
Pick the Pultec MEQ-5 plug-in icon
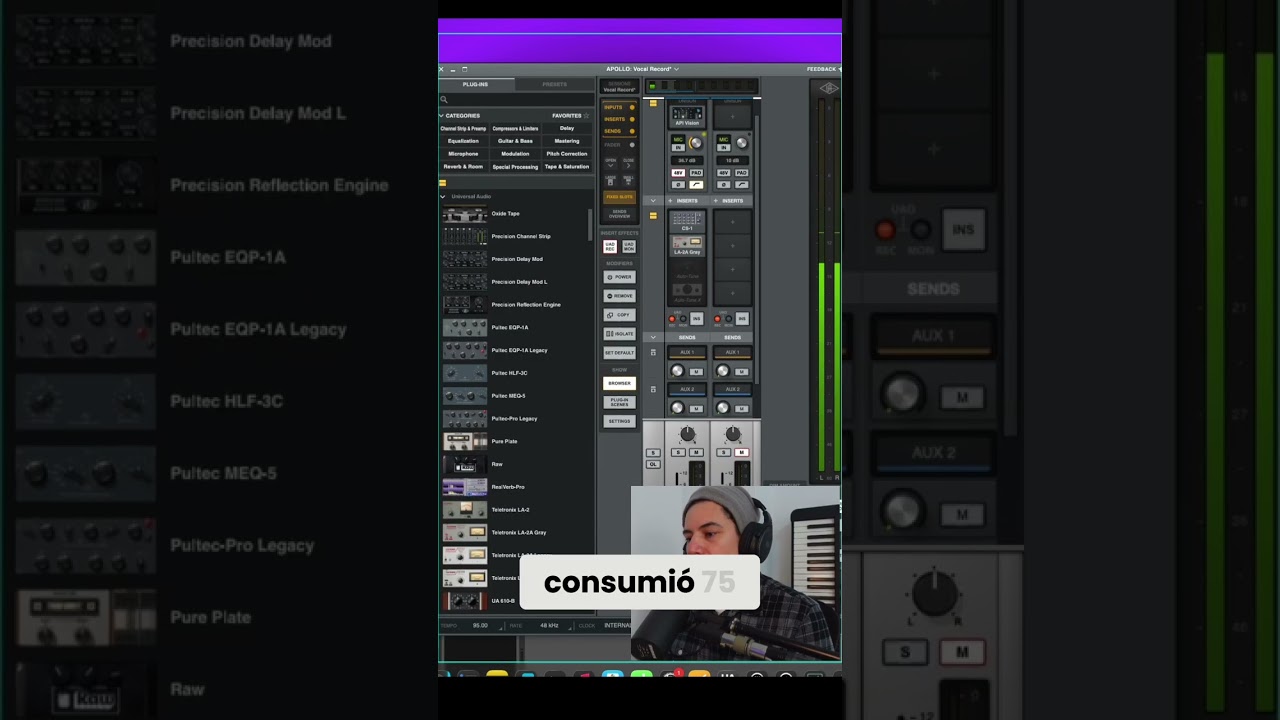(465, 396)
